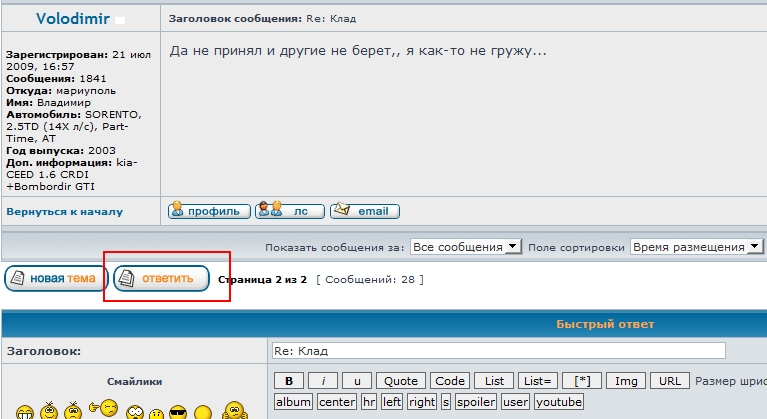Send private message with лс button
This screenshot has height=419, width=767.
pos(290,211)
